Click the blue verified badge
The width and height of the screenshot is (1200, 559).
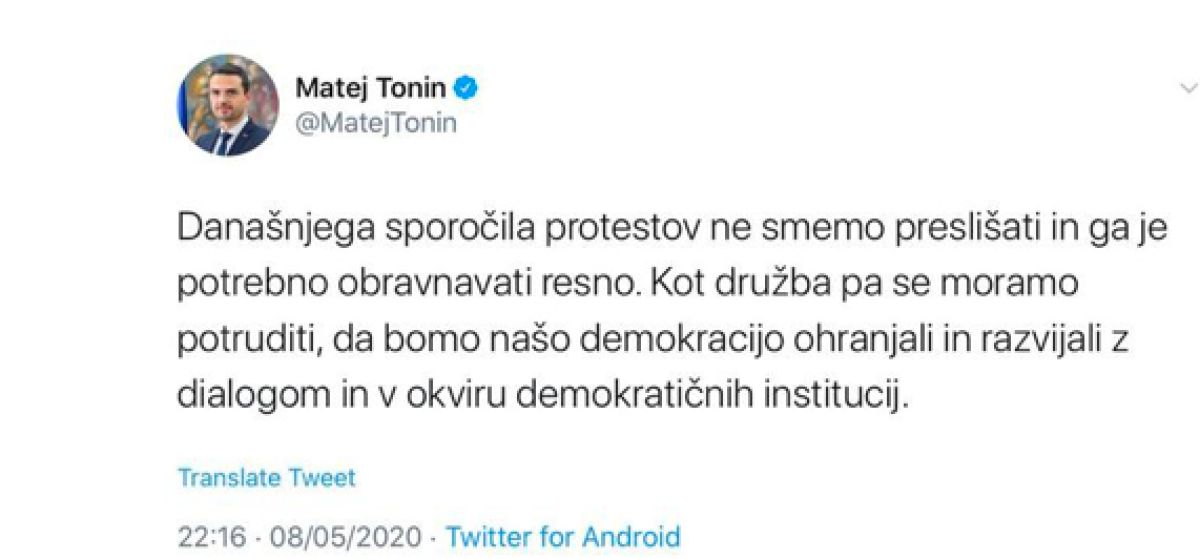(466, 88)
